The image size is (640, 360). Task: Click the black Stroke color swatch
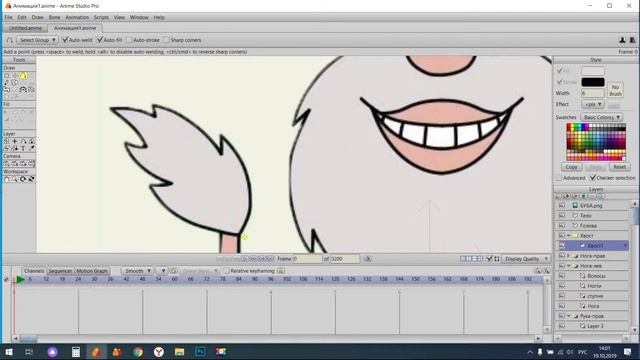[593, 82]
